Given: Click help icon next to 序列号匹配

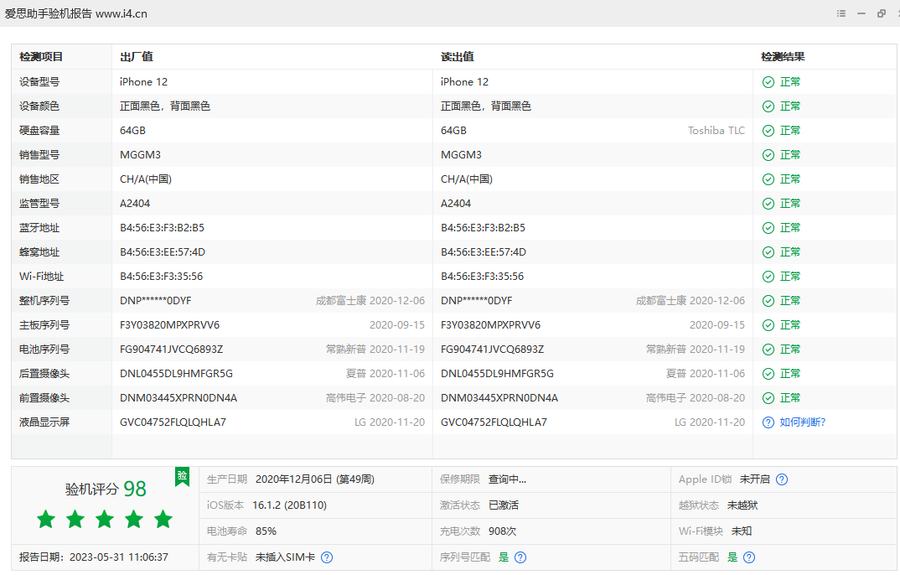Looking at the screenshot, I should pyautogui.click(x=520, y=557).
